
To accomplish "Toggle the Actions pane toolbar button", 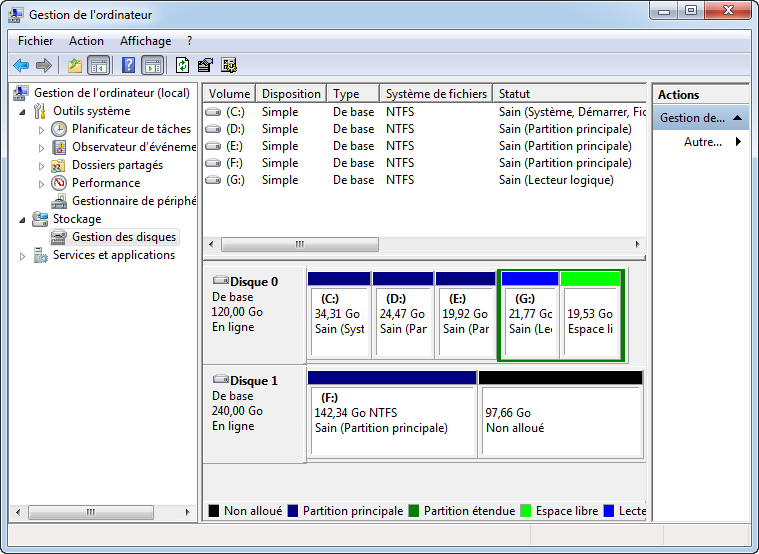I will pyautogui.click(x=152, y=66).
